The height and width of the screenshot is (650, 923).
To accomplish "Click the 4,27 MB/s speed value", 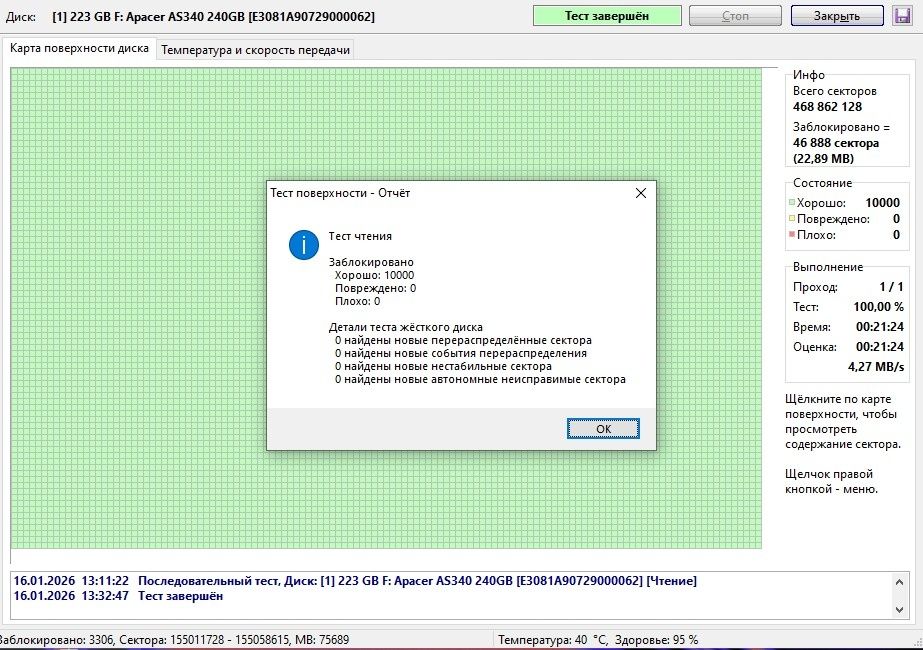I will point(876,366).
